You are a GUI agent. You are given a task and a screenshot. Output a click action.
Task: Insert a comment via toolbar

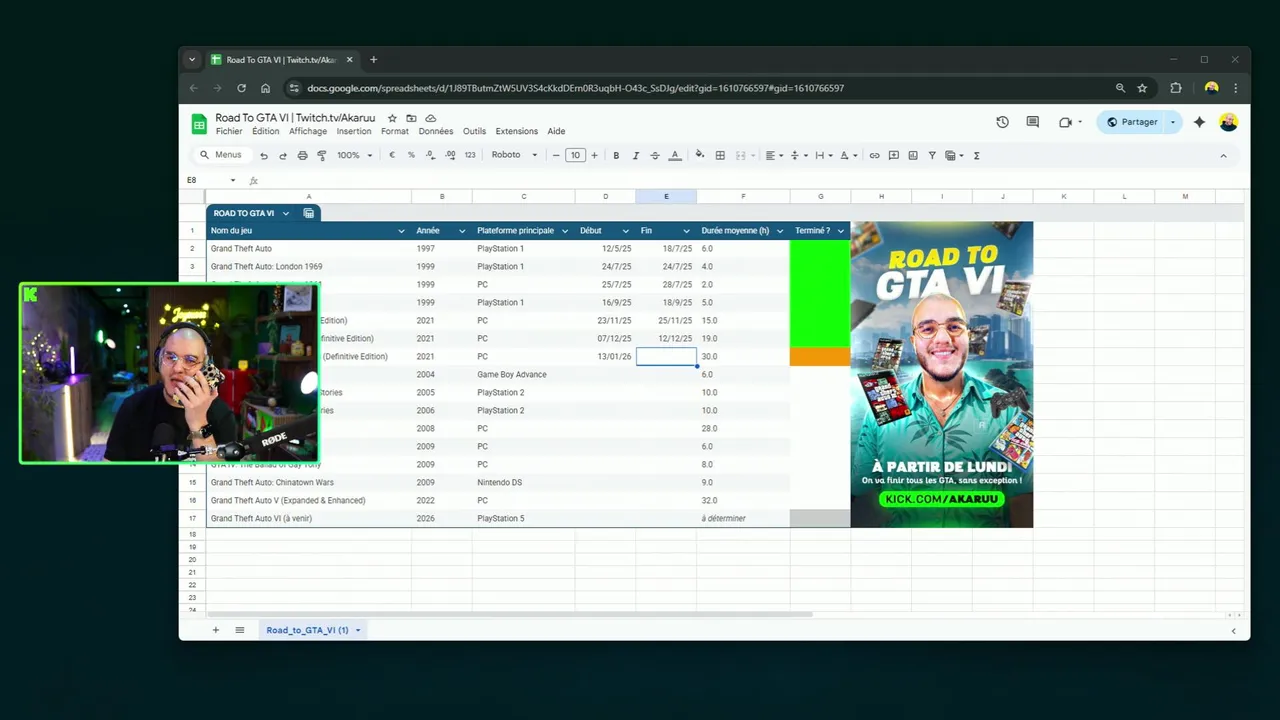point(893,155)
